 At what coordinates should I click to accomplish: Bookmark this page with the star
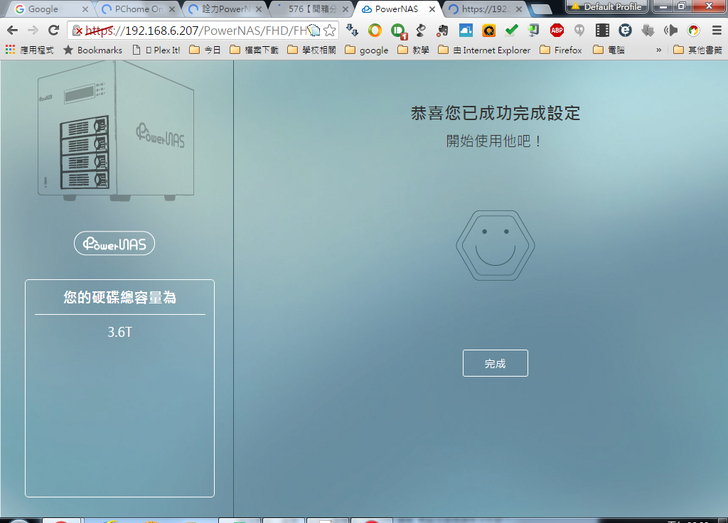pyautogui.click(x=330, y=31)
